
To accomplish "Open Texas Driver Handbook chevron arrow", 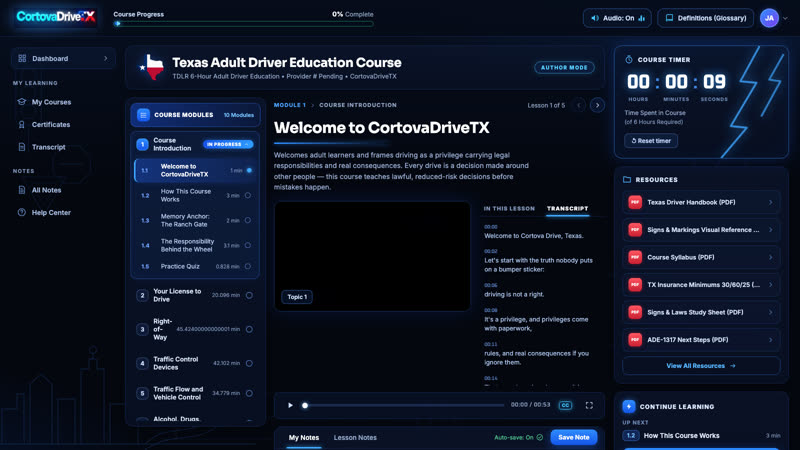I will [x=770, y=203].
